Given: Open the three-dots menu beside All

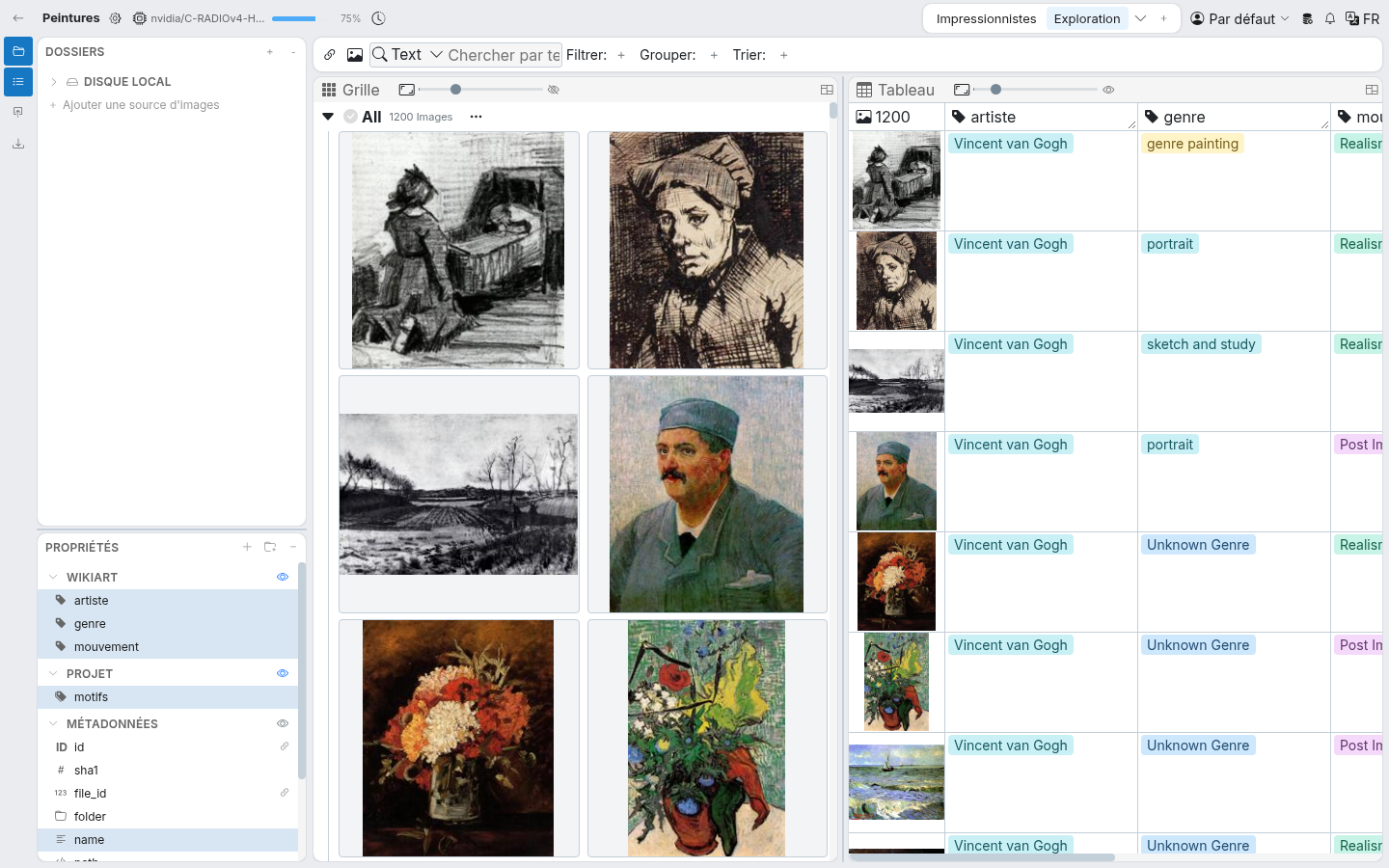Looking at the screenshot, I should click(476, 117).
